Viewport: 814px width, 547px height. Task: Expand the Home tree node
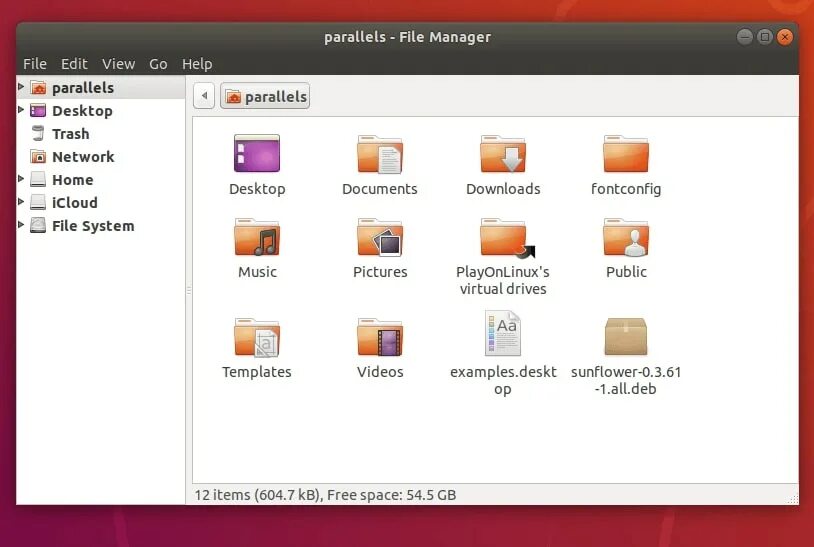21,179
